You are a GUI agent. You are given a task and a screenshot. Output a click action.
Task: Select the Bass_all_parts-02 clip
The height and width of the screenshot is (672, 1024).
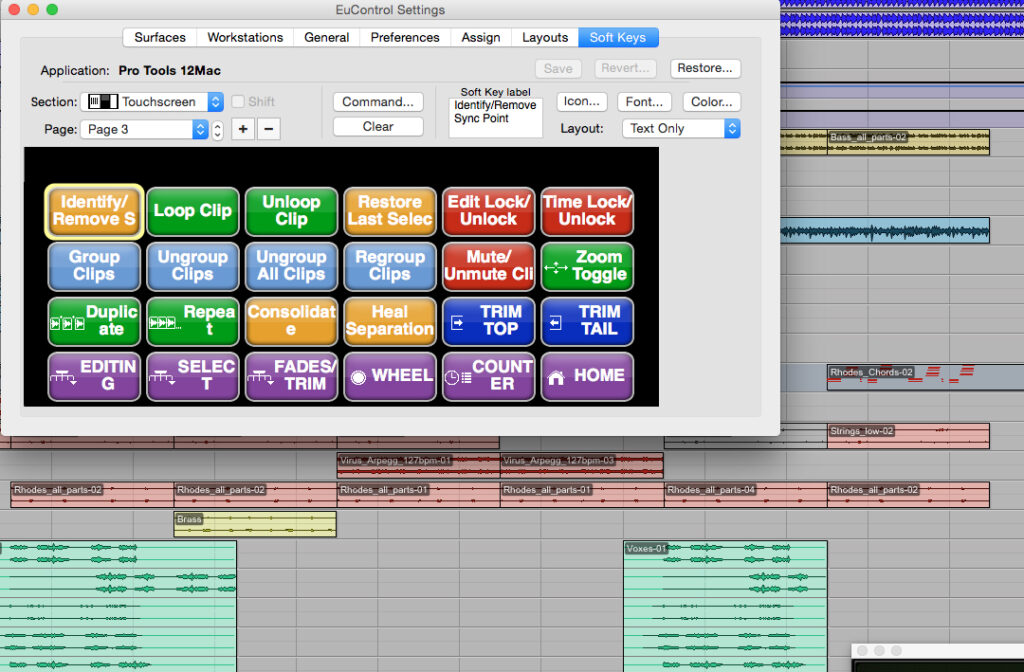[x=908, y=142]
